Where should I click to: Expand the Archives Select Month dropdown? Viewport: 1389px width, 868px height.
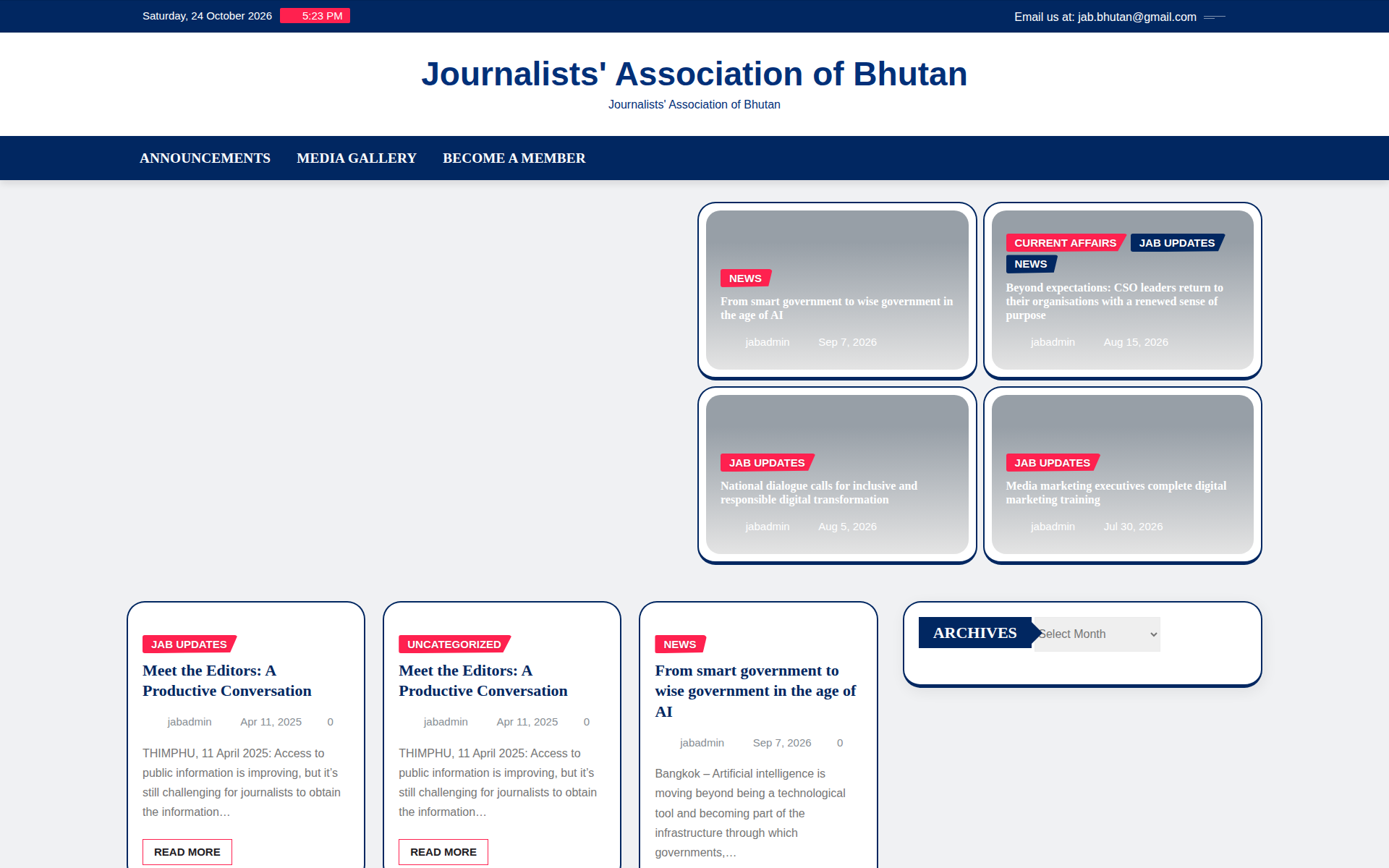(x=1097, y=634)
